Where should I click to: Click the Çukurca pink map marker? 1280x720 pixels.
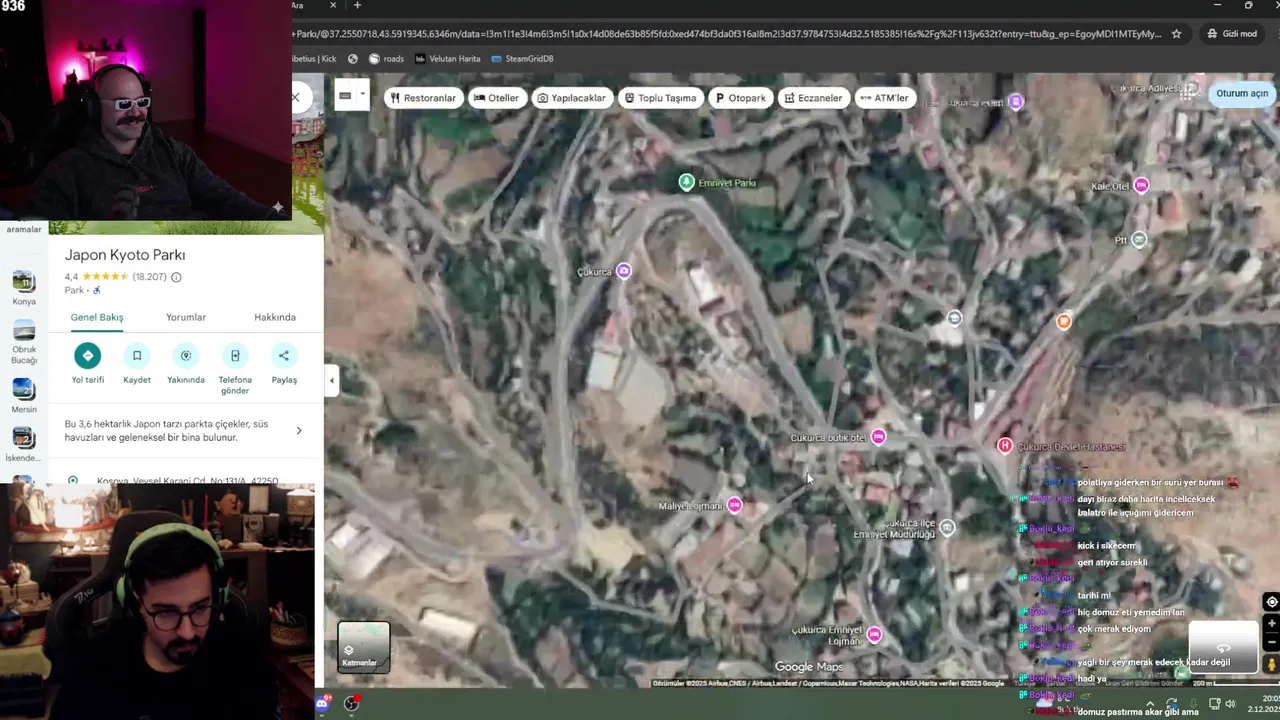(624, 271)
